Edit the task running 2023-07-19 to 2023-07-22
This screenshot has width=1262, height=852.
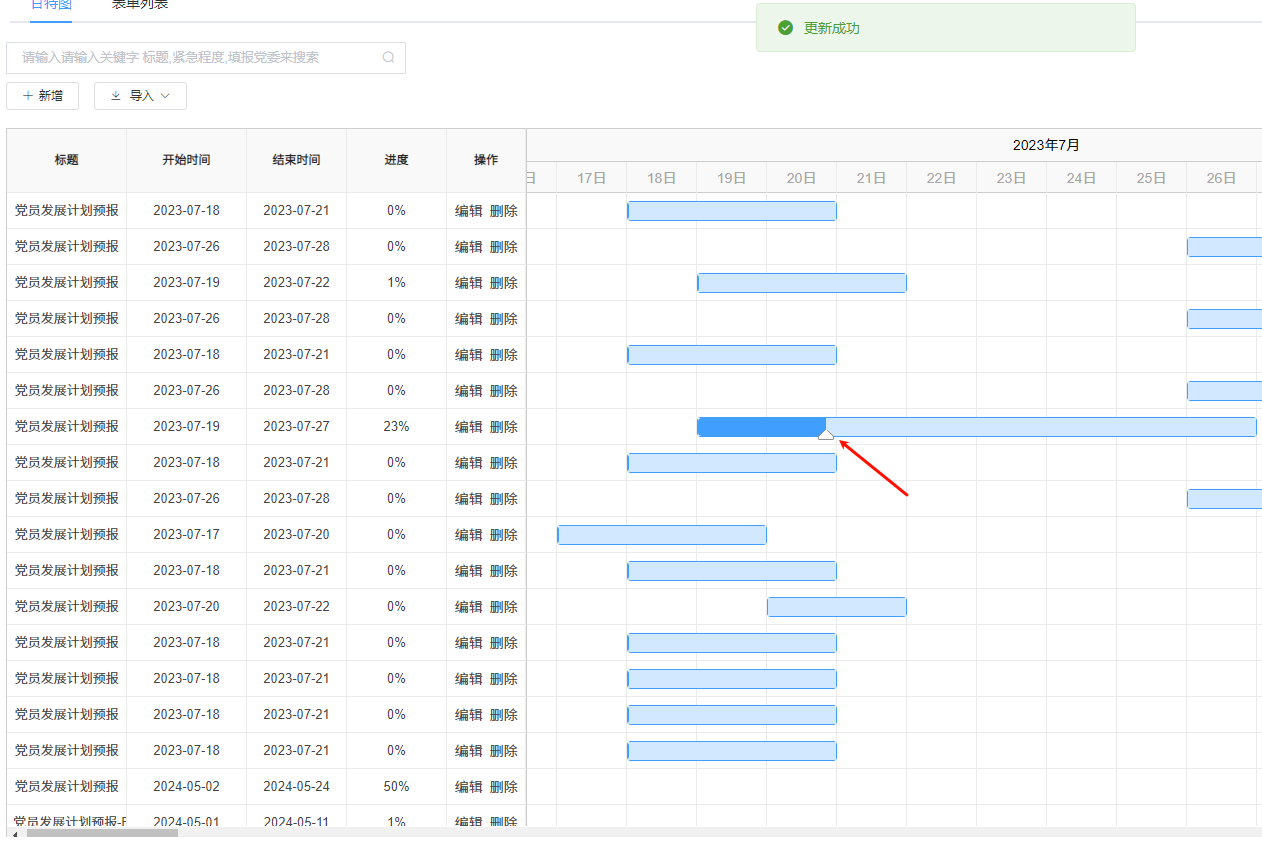(469, 283)
